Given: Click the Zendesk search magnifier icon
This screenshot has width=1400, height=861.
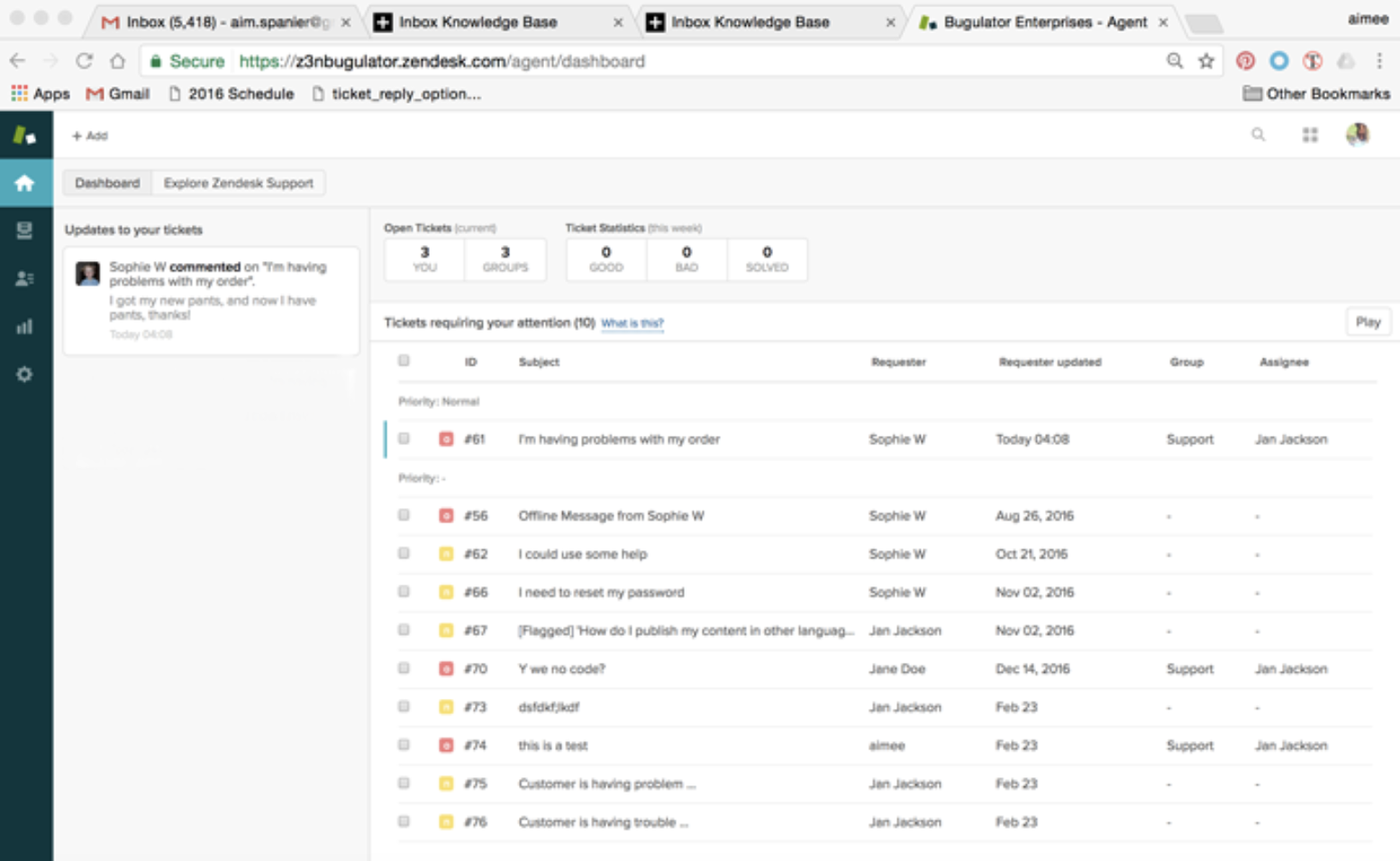Looking at the screenshot, I should point(1258,135).
